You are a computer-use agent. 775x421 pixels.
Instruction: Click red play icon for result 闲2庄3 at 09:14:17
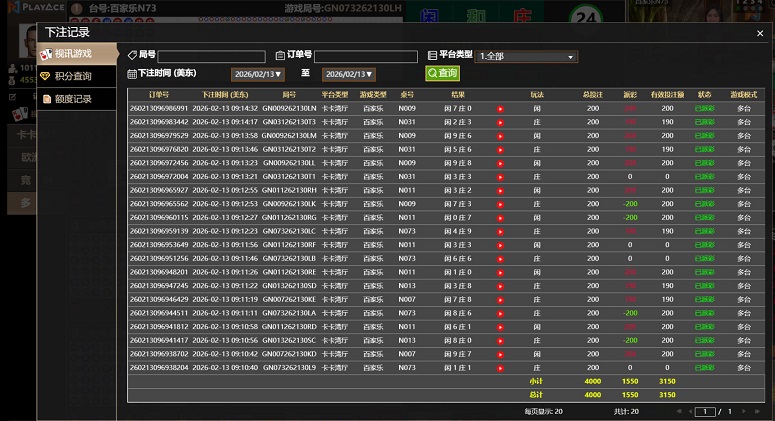pos(500,122)
